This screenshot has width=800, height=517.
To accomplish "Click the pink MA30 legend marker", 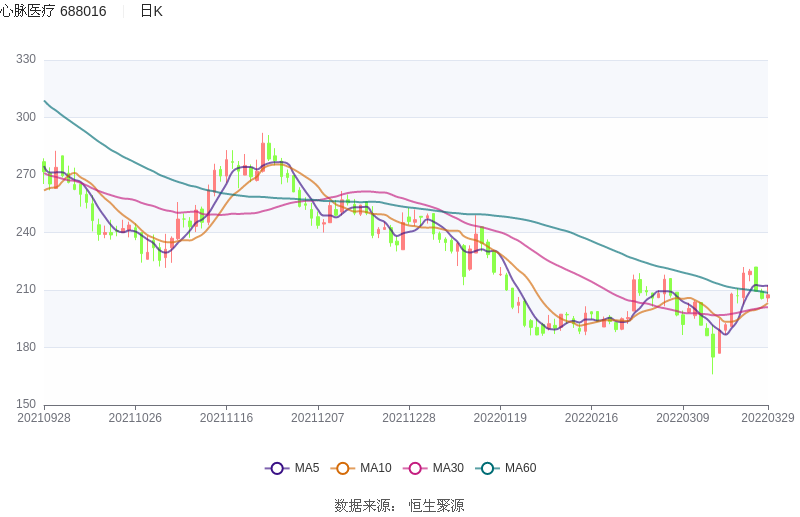I will (x=415, y=468).
